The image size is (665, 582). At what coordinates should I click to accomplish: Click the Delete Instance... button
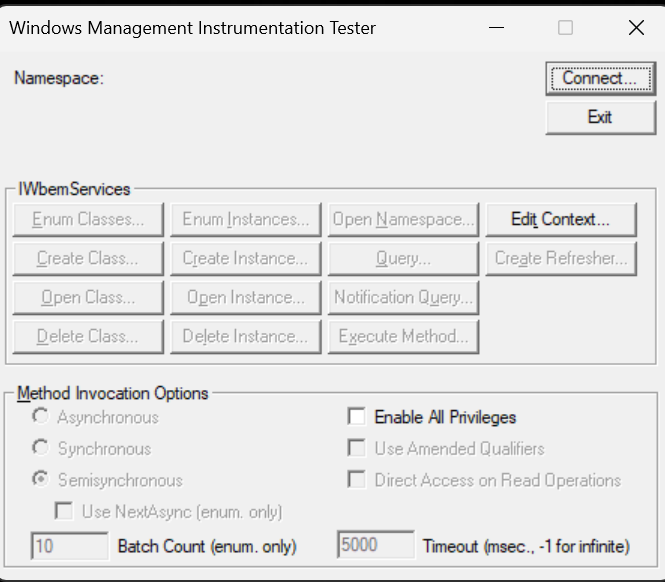coord(246,337)
